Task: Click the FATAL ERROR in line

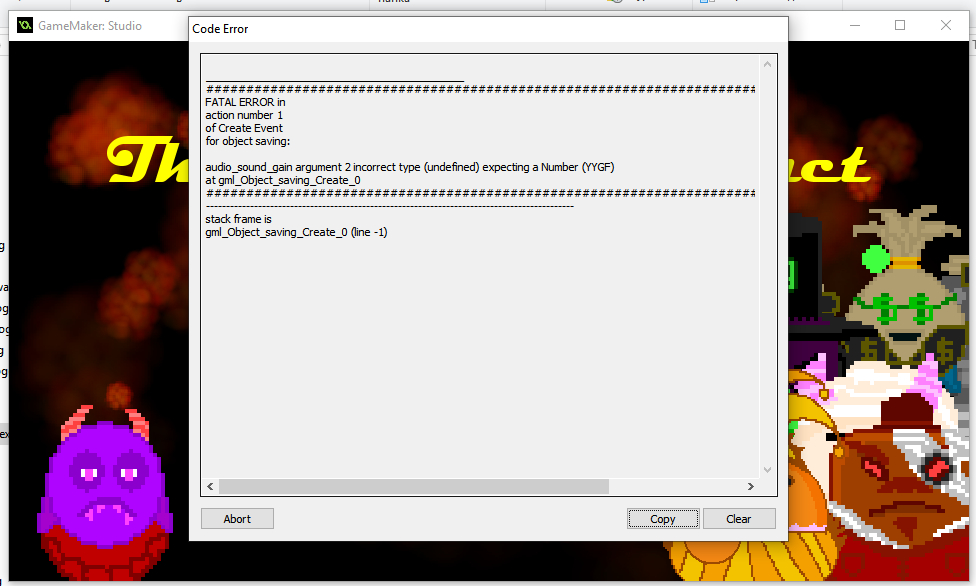Action: click(245, 102)
